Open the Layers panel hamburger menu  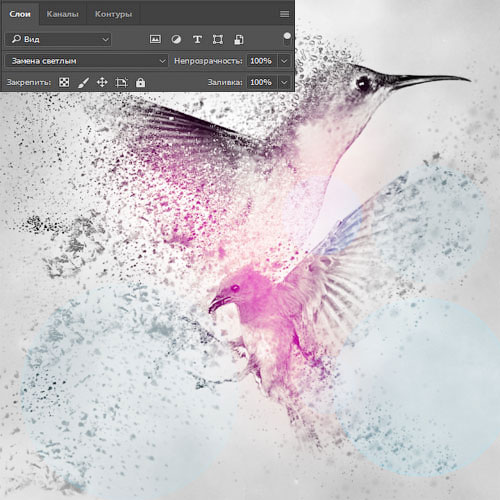pyautogui.click(x=284, y=14)
